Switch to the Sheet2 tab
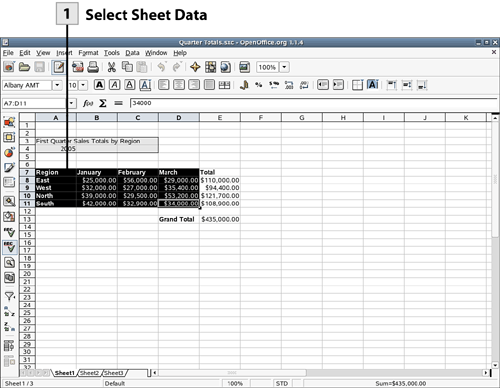This screenshot has width=500, height=388. click(89, 373)
